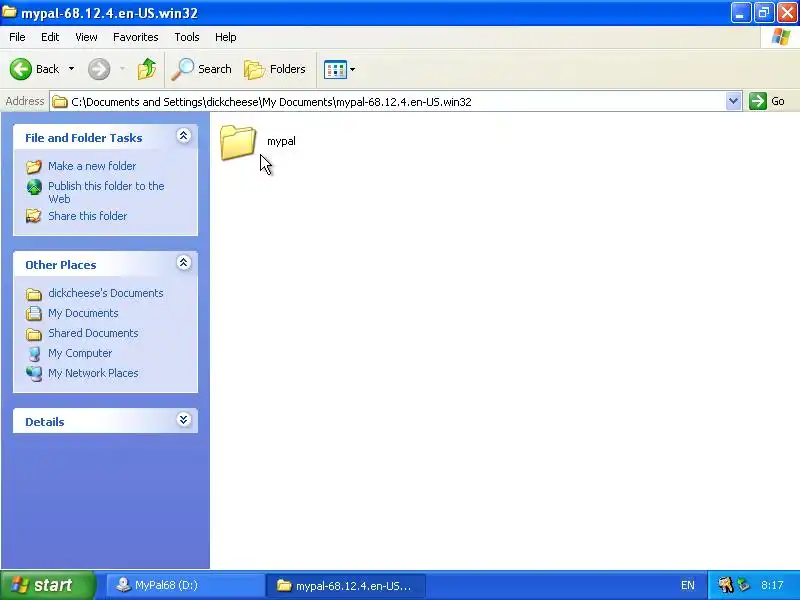Screen dimensions: 800x600
Task: Click the Up folder icon in toolbar
Action: 147,69
